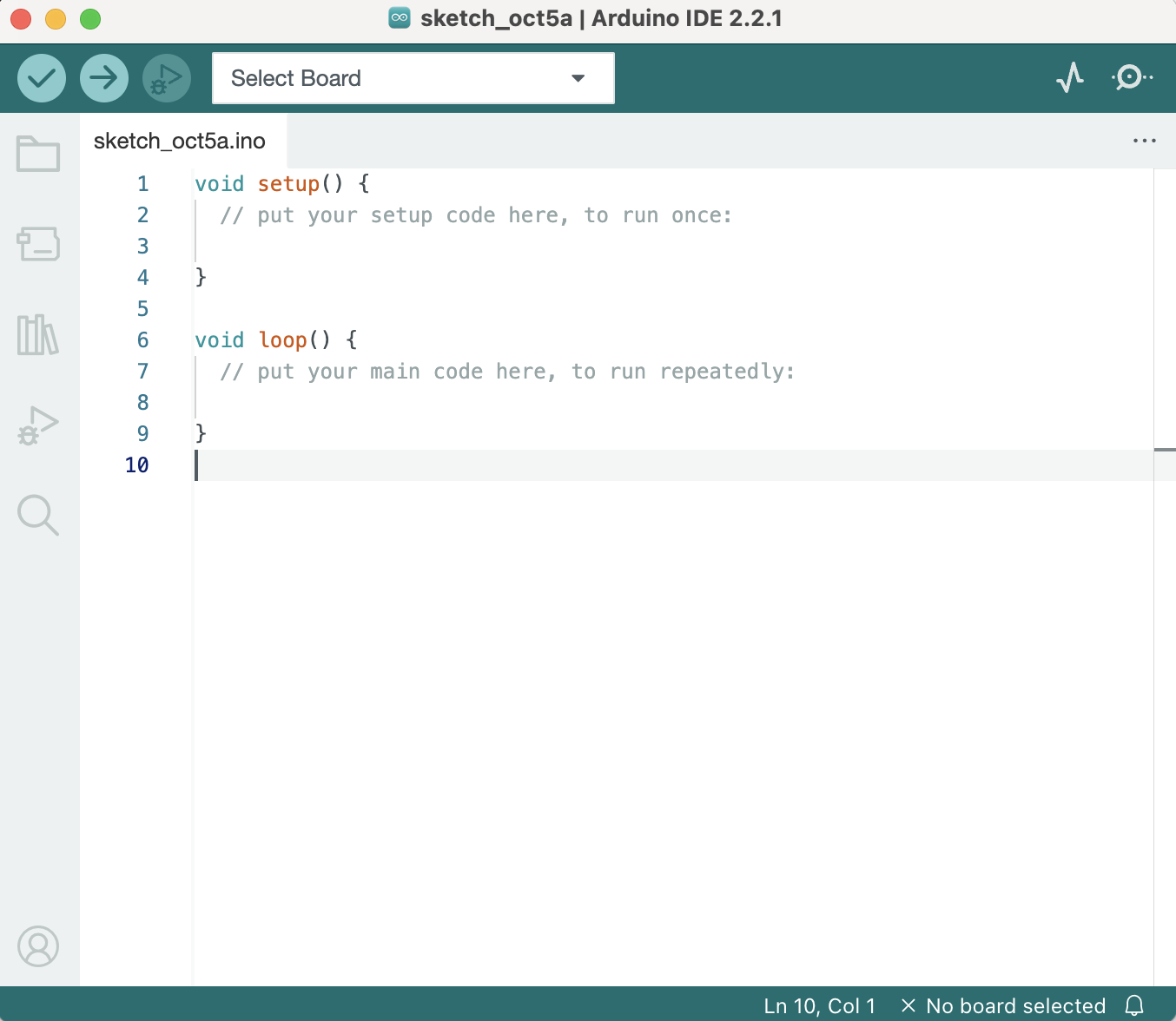Click the Ln 10, Col 1 cursor position
1176x1021 pixels.
coord(819,1005)
